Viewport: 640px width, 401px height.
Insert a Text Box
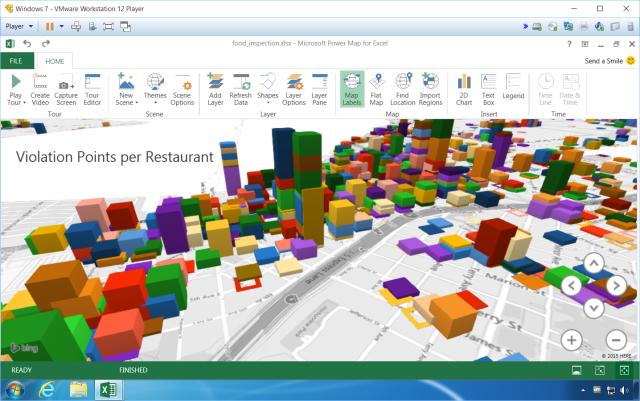pyautogui.click(x=489, y=88)
